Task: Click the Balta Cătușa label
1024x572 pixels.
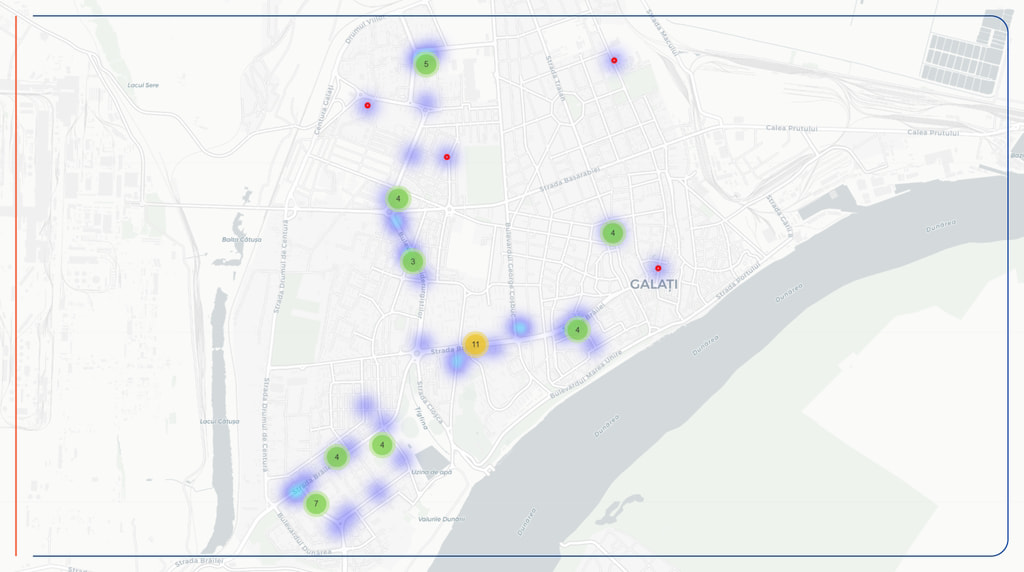Action: click(242, 240)
